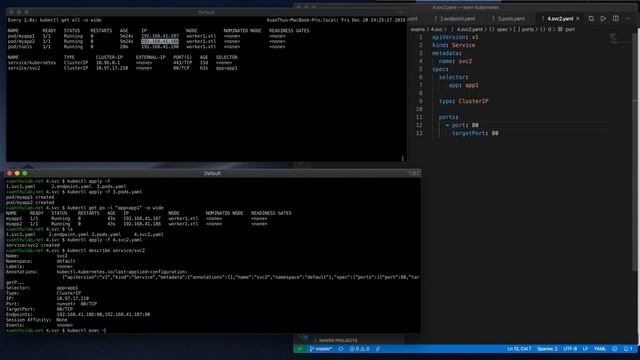Click the green remote indicator in status bar
The width and height of the screenshot is (640, 360).
pos(300,349)
